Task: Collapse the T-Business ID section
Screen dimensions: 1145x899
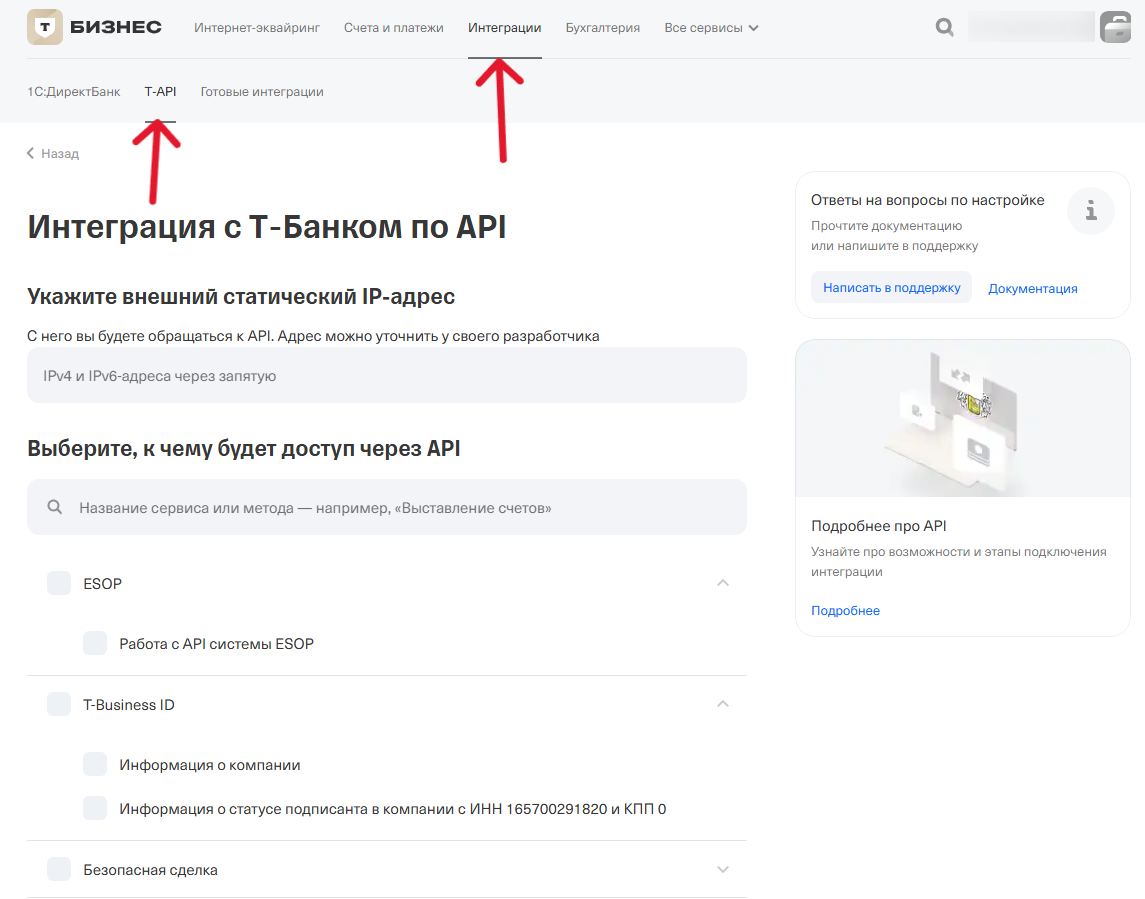Action: pyautogui.click(x=723, y=704)
